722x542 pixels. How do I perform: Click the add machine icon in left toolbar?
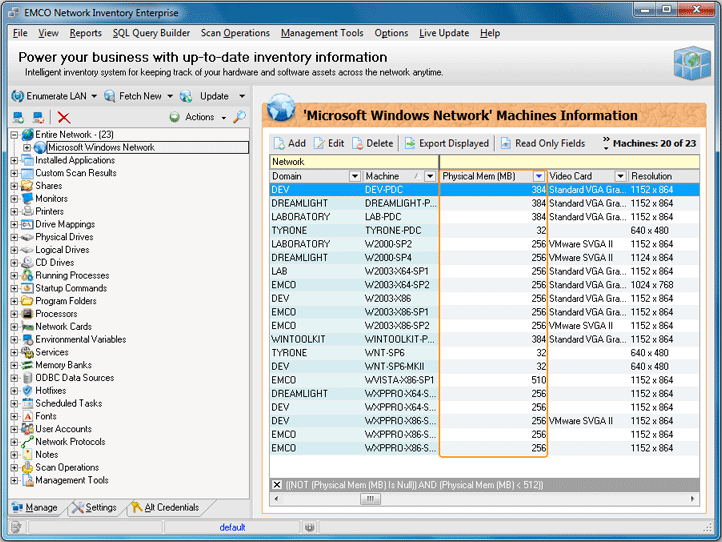click(18, 117)
